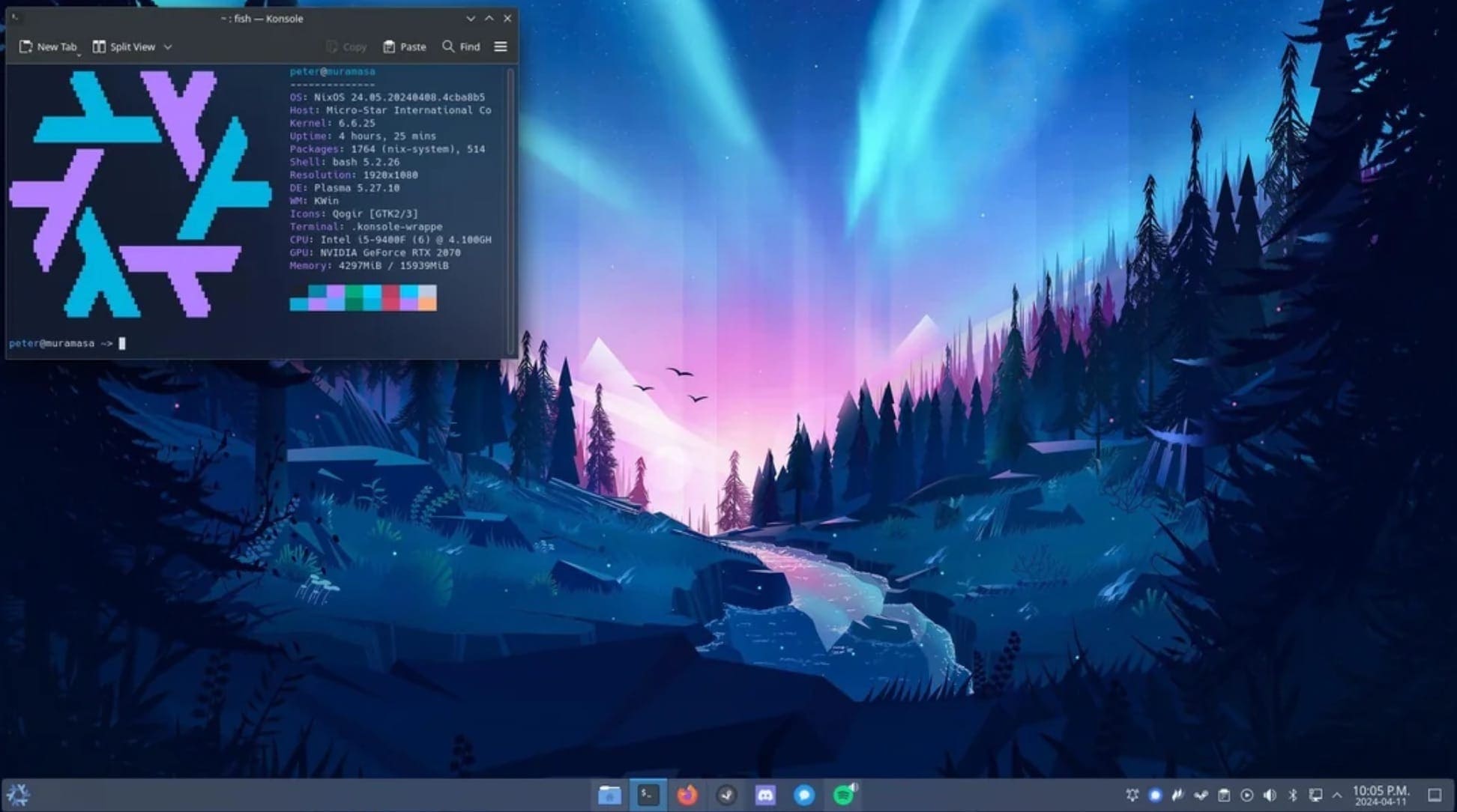
Task: Open the Find search bar
Action: (x=461, y=46)
